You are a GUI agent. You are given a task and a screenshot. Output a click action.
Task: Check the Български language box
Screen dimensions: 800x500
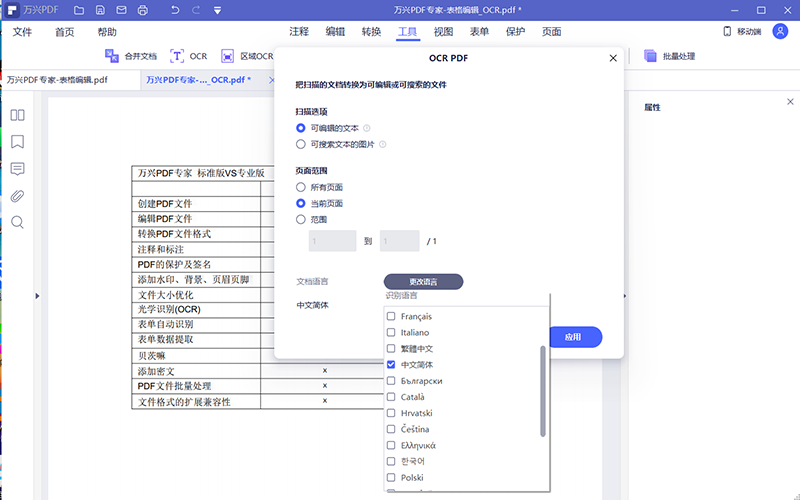(391, 381)
